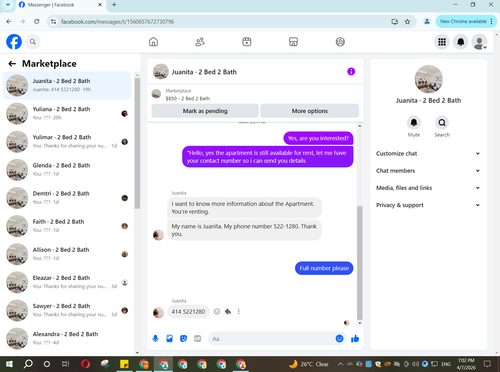Expand Customize chat section
This screenshot has width=500, height=372.
428,153
